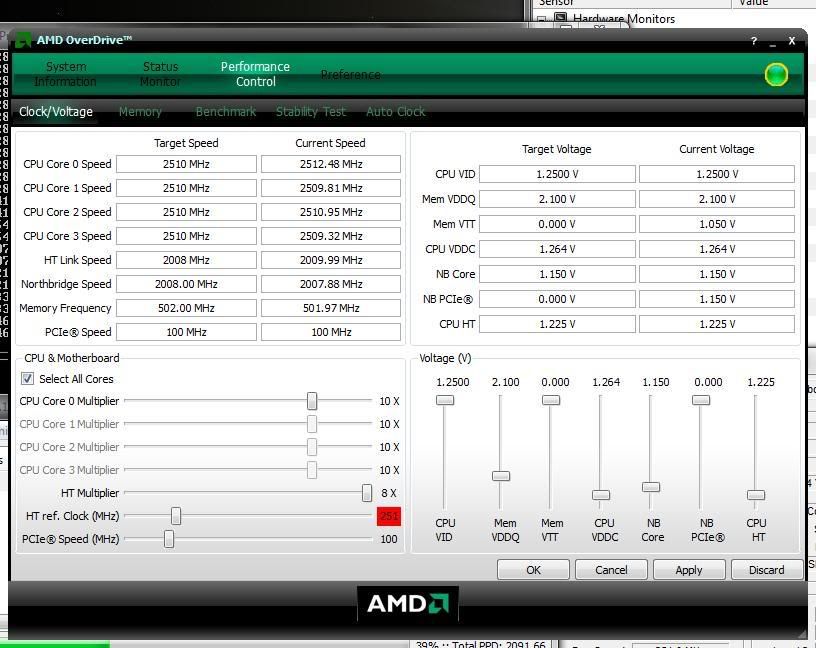This screenshot has height=648, width=816.
Task: Switch to the Memory sub-tab
Action: [x=140, y=111]
